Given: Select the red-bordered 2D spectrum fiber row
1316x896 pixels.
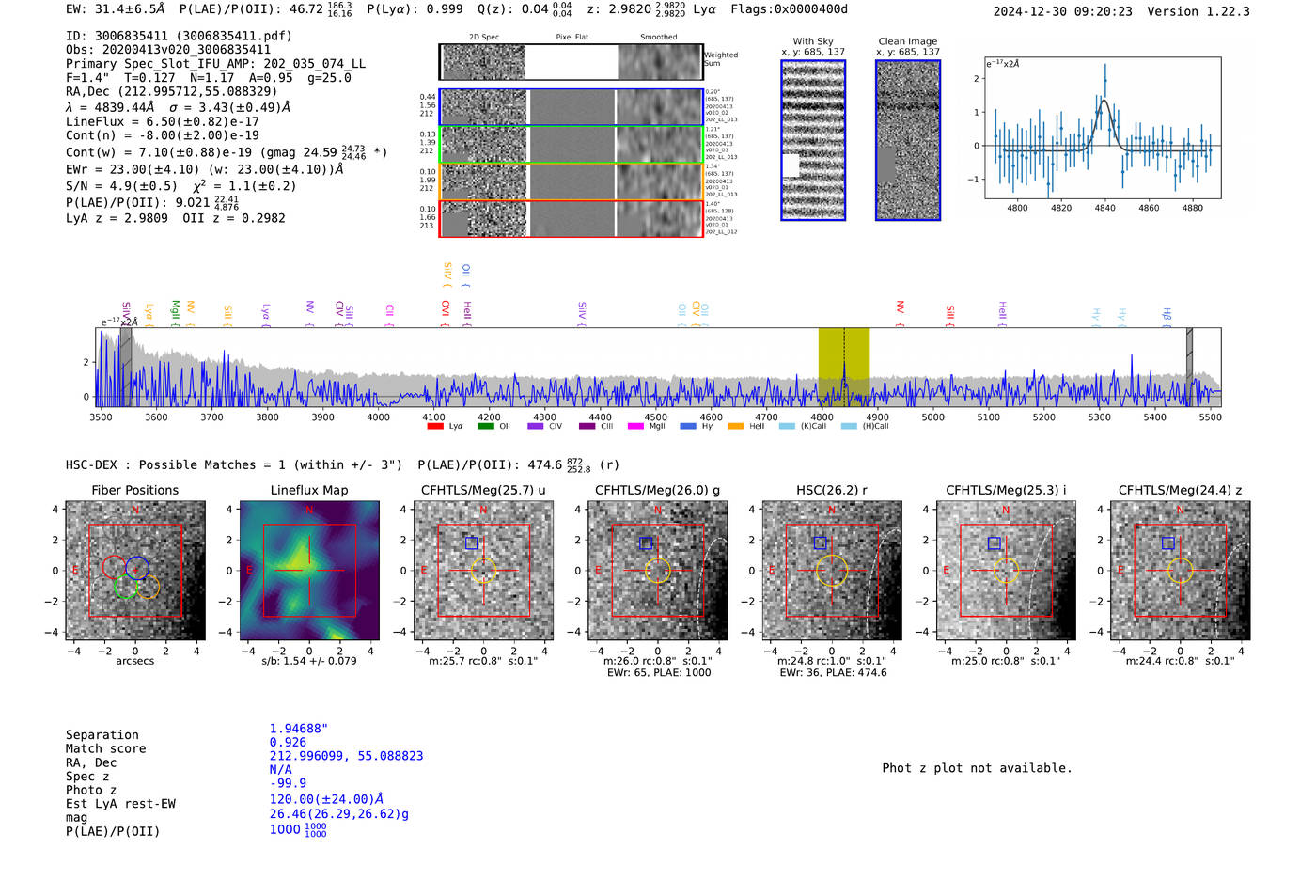Looking at the screenshot, I should tap(571, 219).
